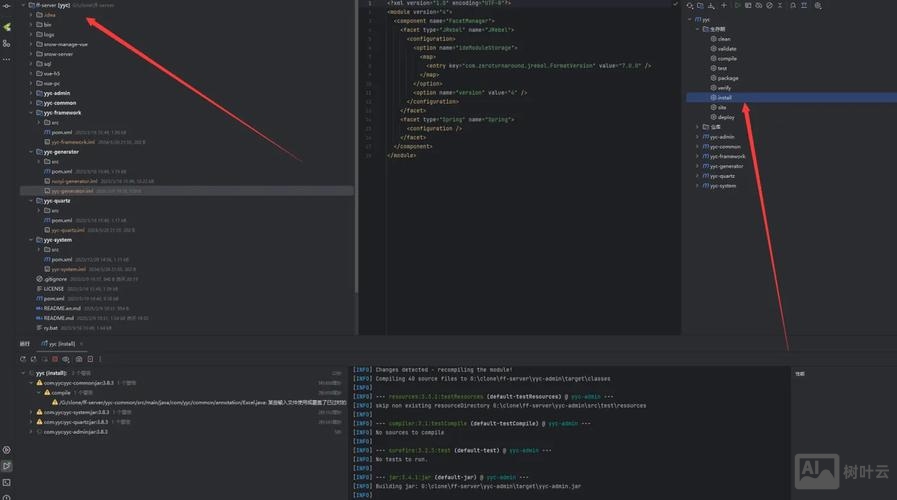Click the more tool windows ellipsis icon
897x500 pixels.
[7, 59]
